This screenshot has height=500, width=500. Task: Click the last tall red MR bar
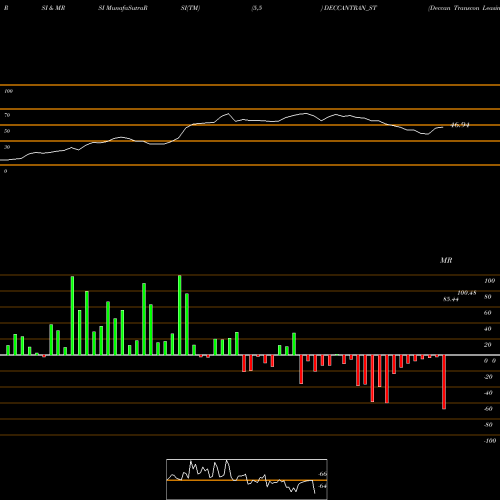tap(444, 382)
